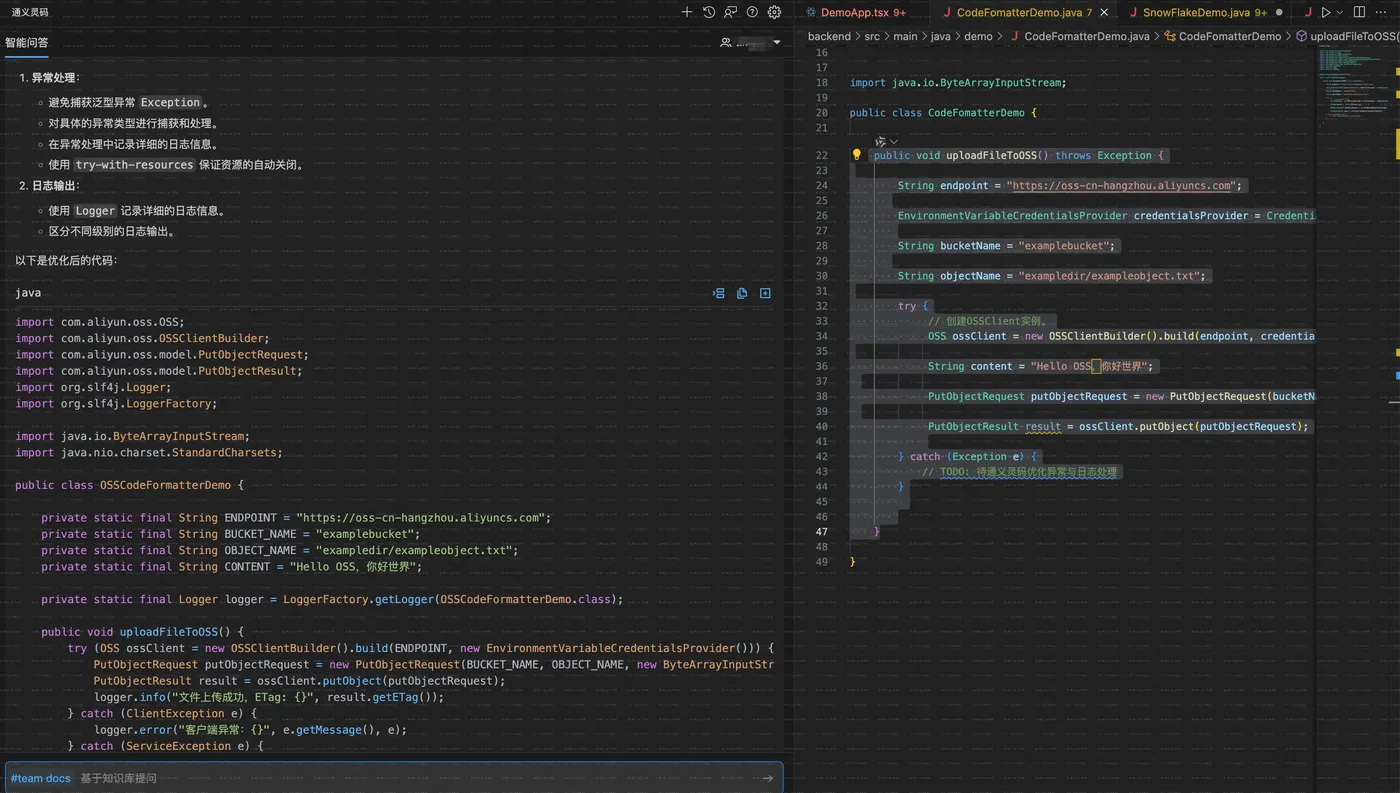Expand the inline Lingma chevron above line 22
The height and width of the screenshot is (793, 1400).
894,141
